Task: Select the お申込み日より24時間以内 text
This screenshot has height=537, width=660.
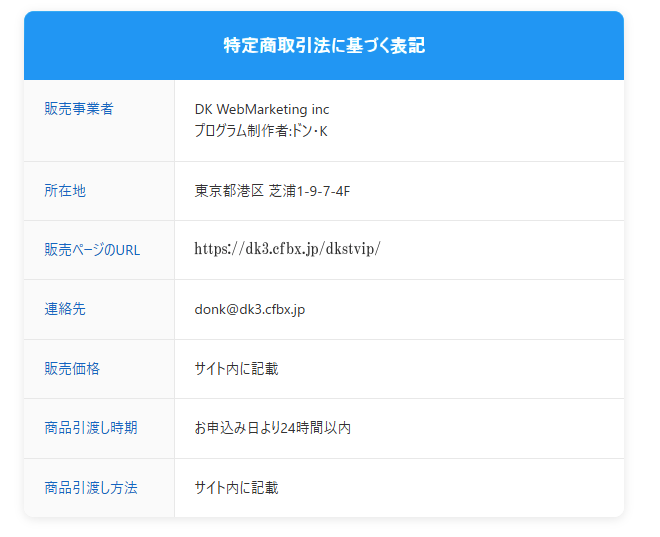Action: click(273, 428)
